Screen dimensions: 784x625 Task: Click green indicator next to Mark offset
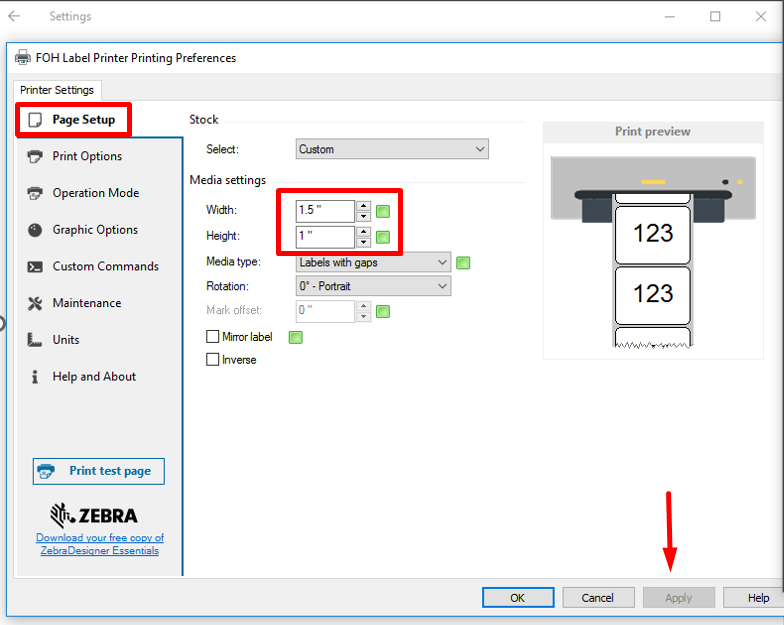point(383,312)
